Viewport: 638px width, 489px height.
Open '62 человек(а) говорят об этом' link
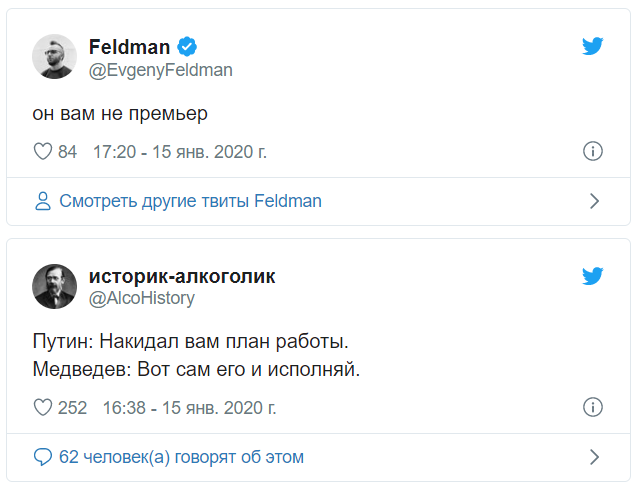point(181,457)
